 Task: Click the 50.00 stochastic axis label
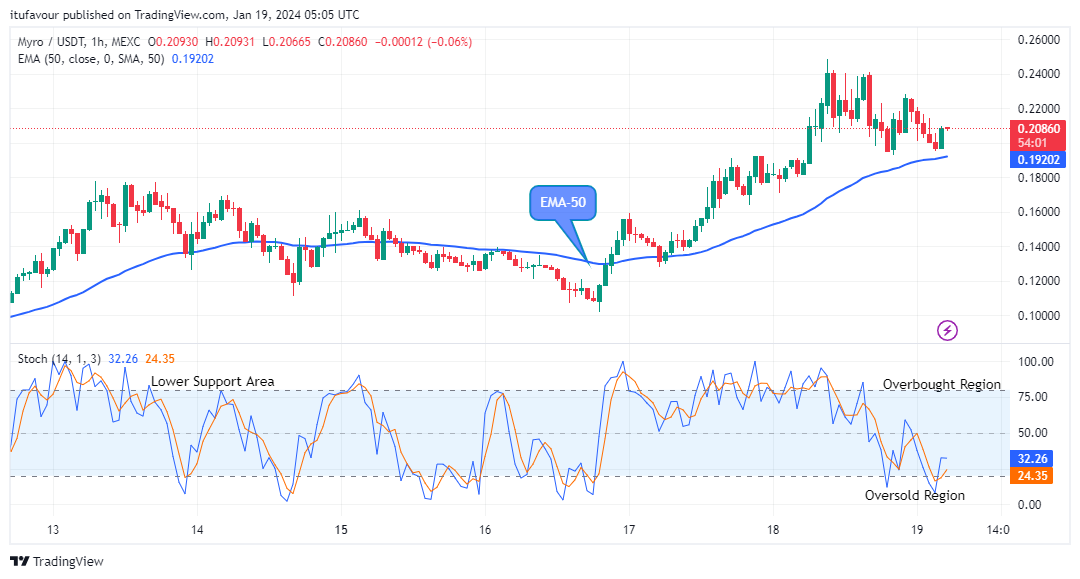(1032, 432)
